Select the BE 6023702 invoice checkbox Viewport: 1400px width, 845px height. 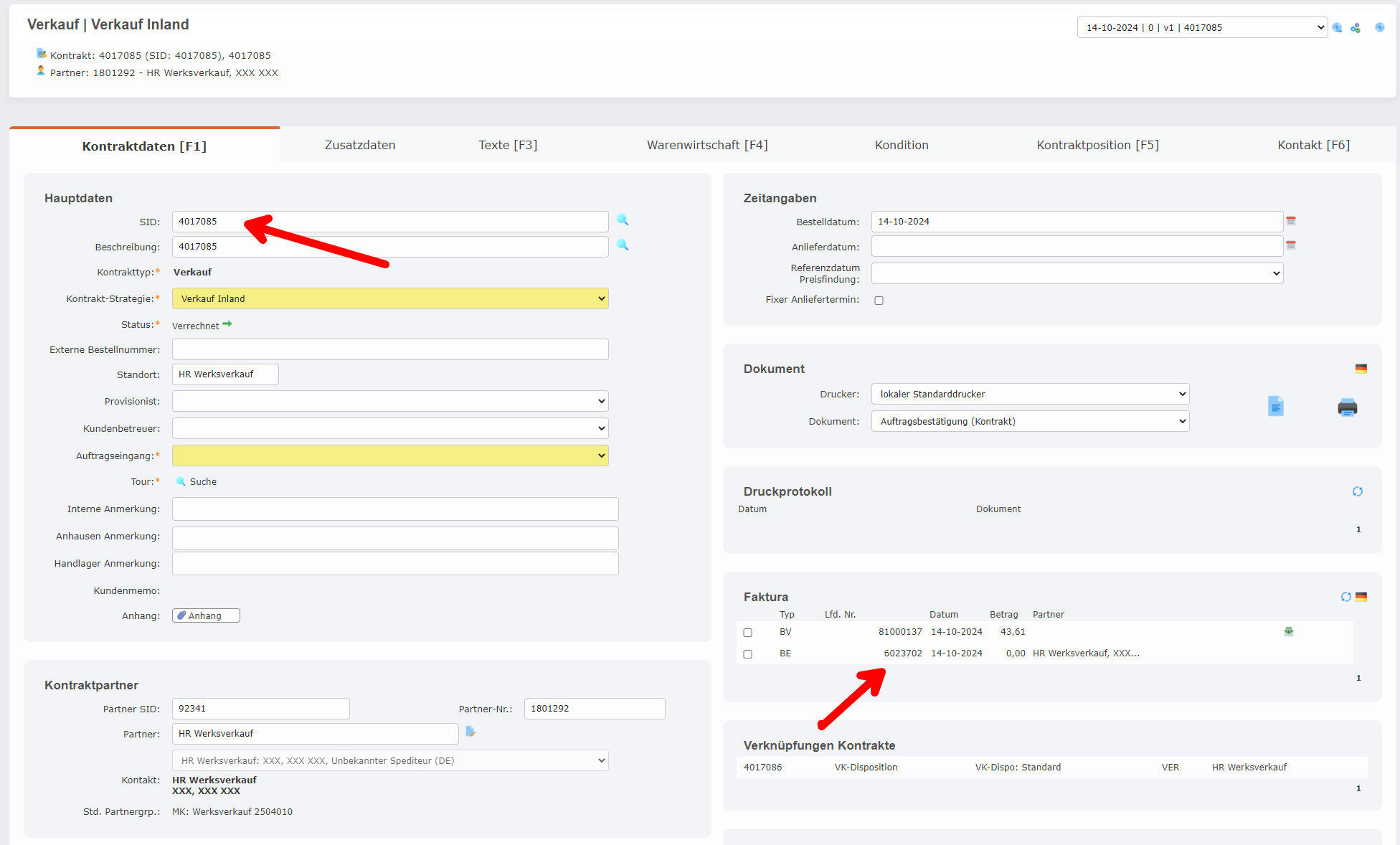747,654
